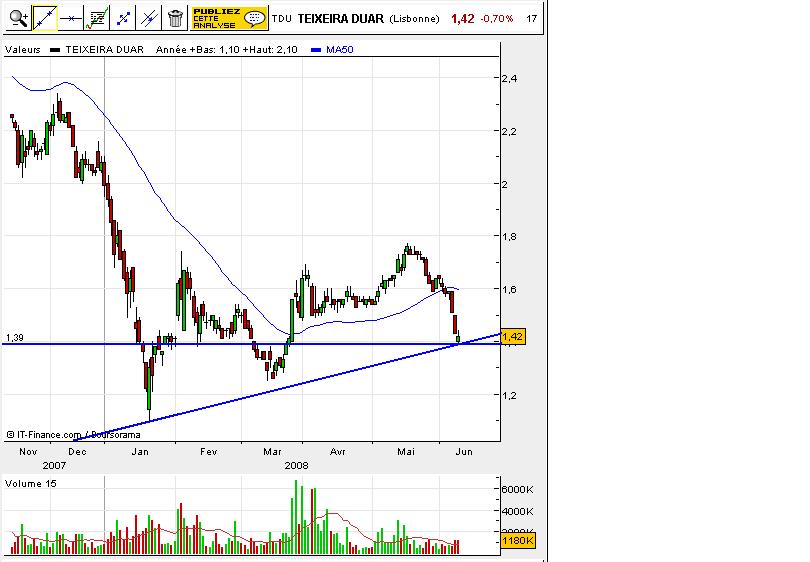Image resolution: width=810 pixels, height=562 pixels.
Task: Select the parallel channel line tool
Action: pyautogui.click(x=149, y=19)
